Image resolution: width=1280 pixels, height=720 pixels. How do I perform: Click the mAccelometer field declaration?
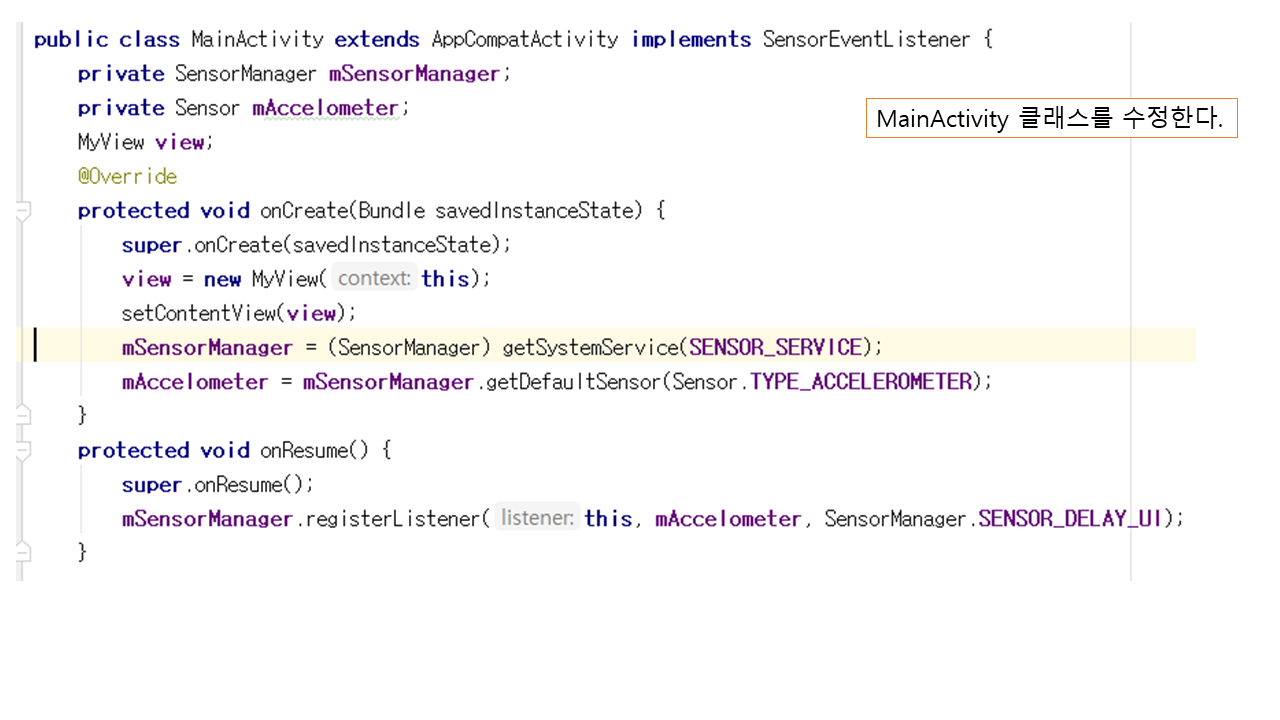point(325,108)
